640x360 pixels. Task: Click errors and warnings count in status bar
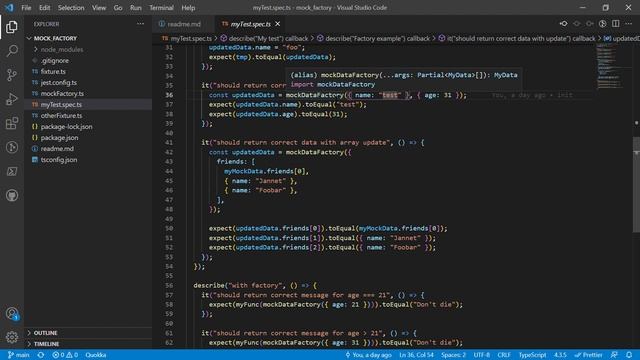coord(65,355)
